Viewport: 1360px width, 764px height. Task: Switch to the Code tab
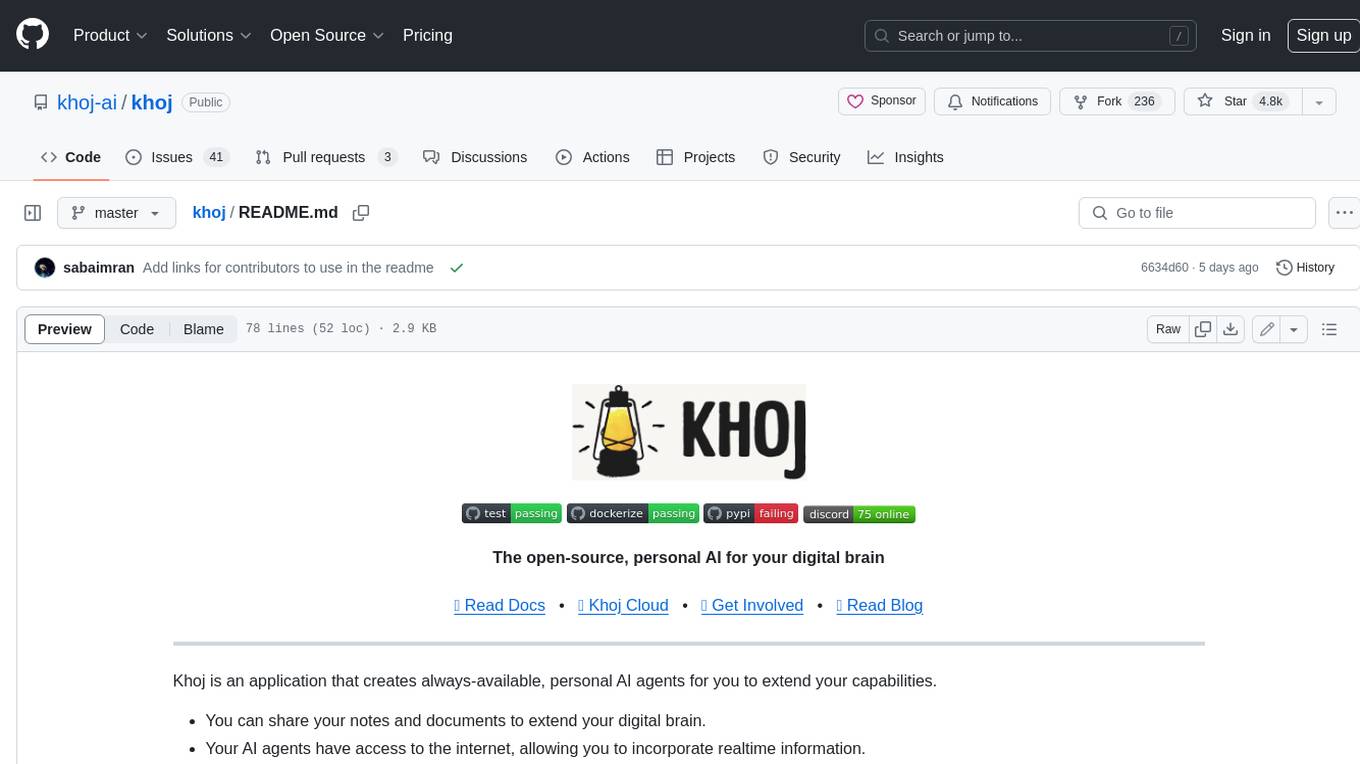[x=71, y=157]
